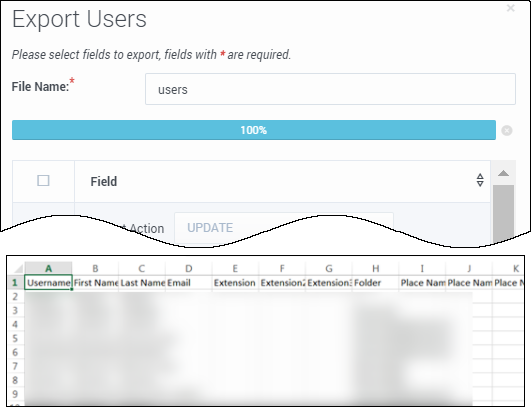Sort the Field column with arrows icon
Screen dimensions: 531x412
tap(480, 180)
